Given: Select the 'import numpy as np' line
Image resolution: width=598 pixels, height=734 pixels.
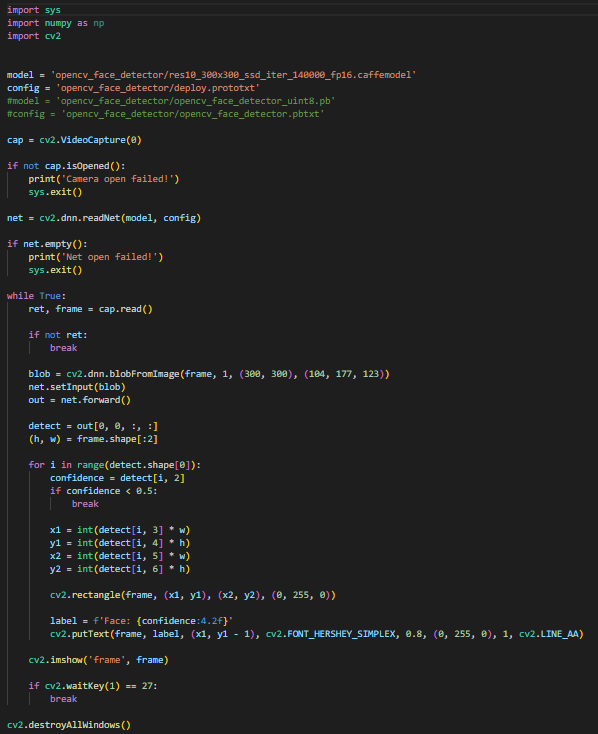Looking at the screenshot, I should [55, 23].
